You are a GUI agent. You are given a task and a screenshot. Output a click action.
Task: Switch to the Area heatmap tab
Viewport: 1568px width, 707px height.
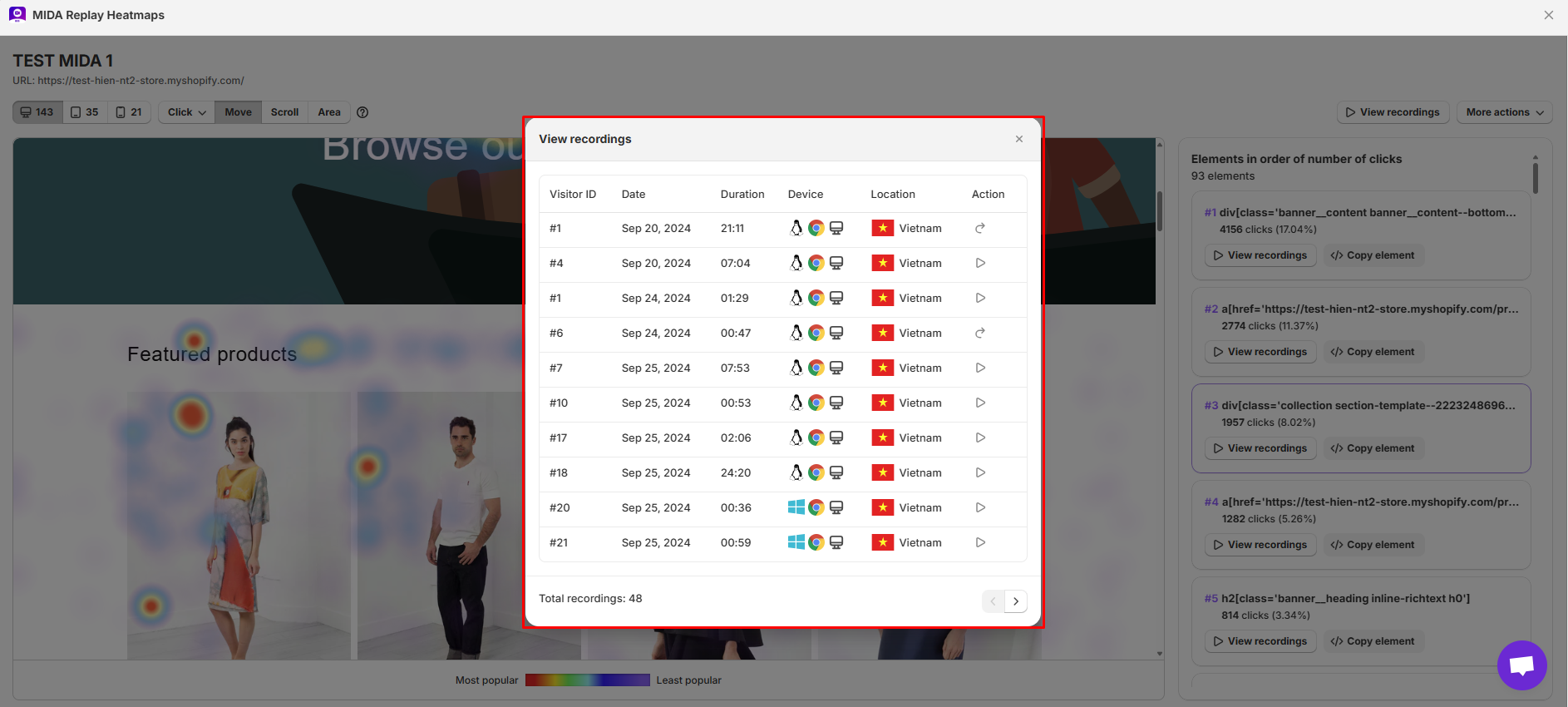click(x=329, y=112)
